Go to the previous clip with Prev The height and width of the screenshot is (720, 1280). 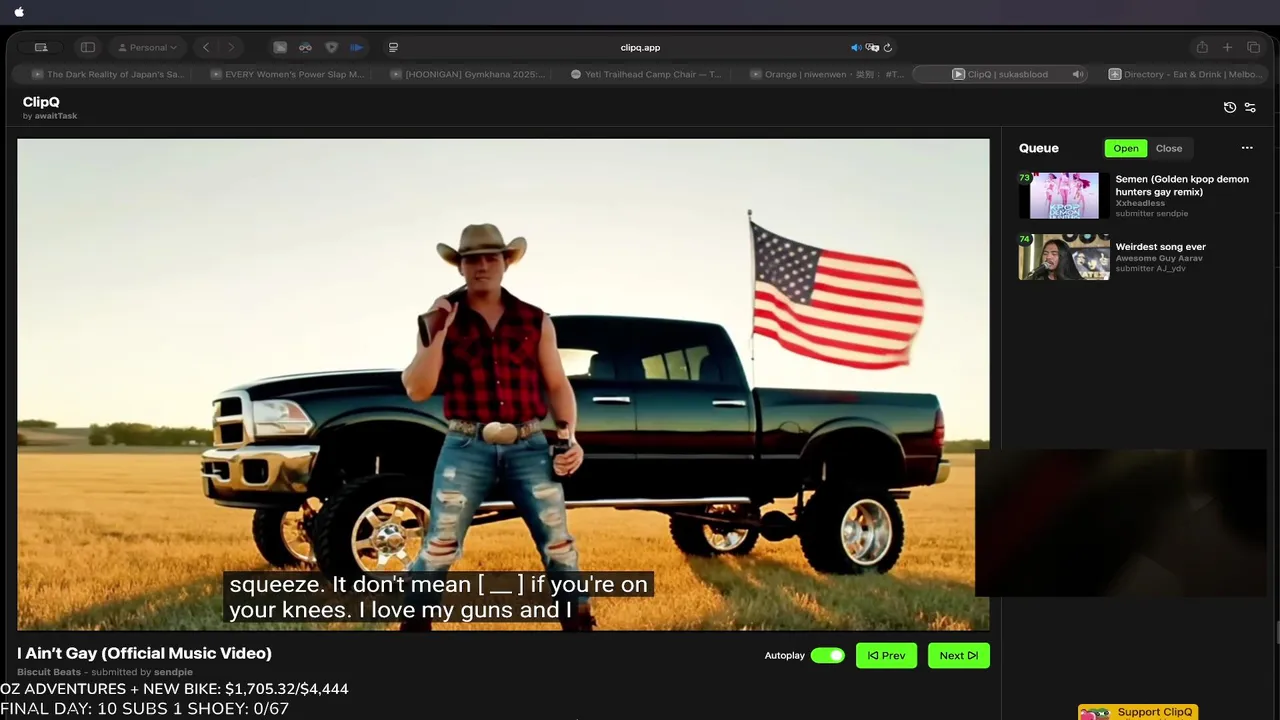(x=886, y=656)
